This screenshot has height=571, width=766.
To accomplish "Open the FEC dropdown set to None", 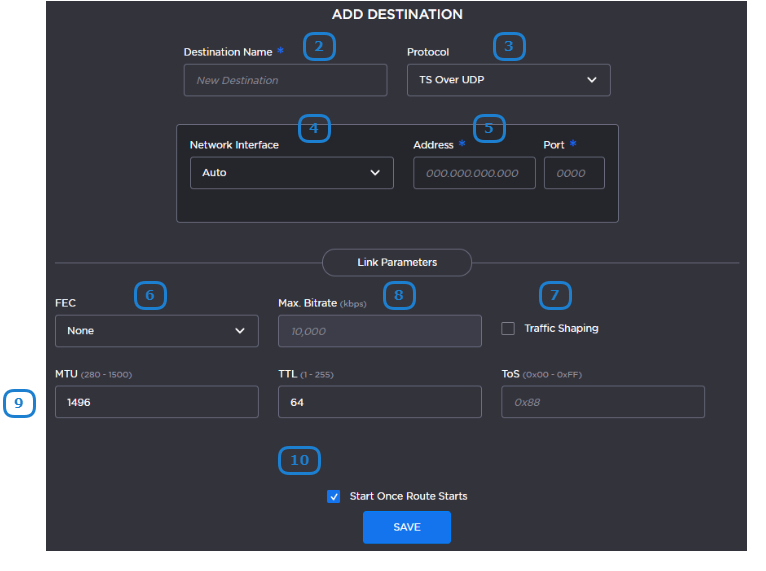I will click(156, 330).
